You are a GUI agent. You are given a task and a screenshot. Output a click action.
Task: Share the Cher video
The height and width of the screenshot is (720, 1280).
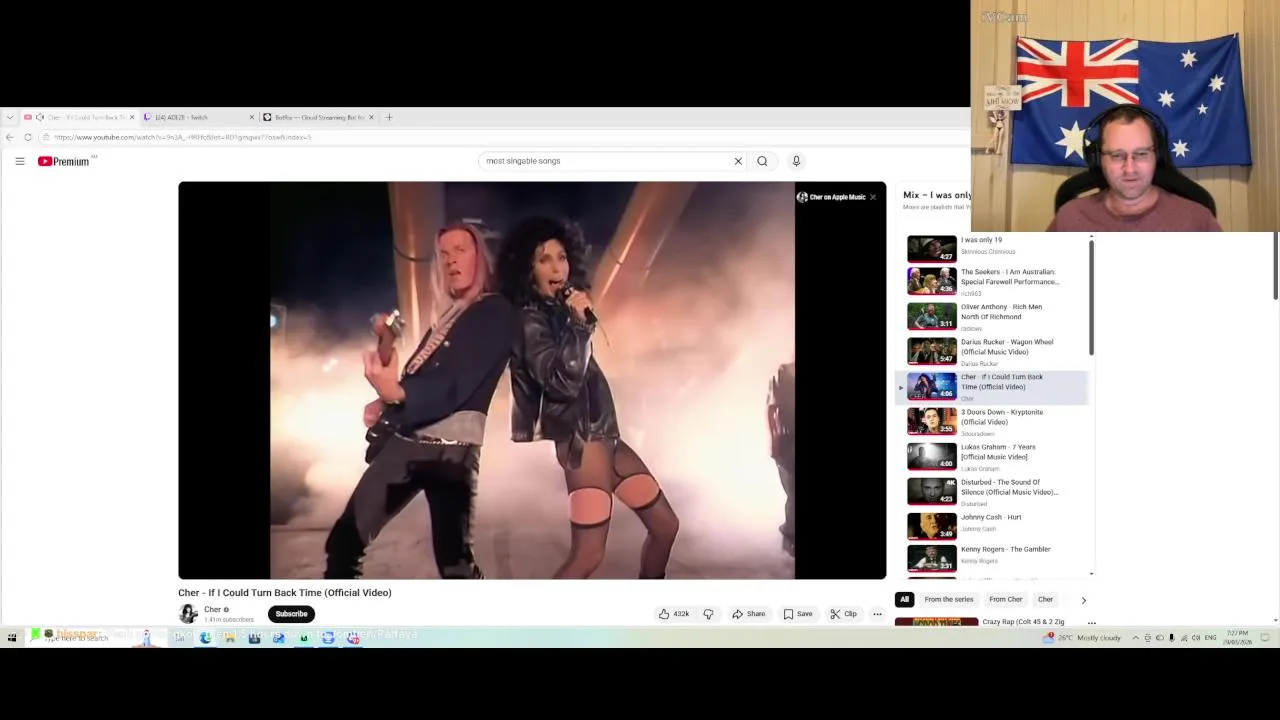click(x=749, y=614)
